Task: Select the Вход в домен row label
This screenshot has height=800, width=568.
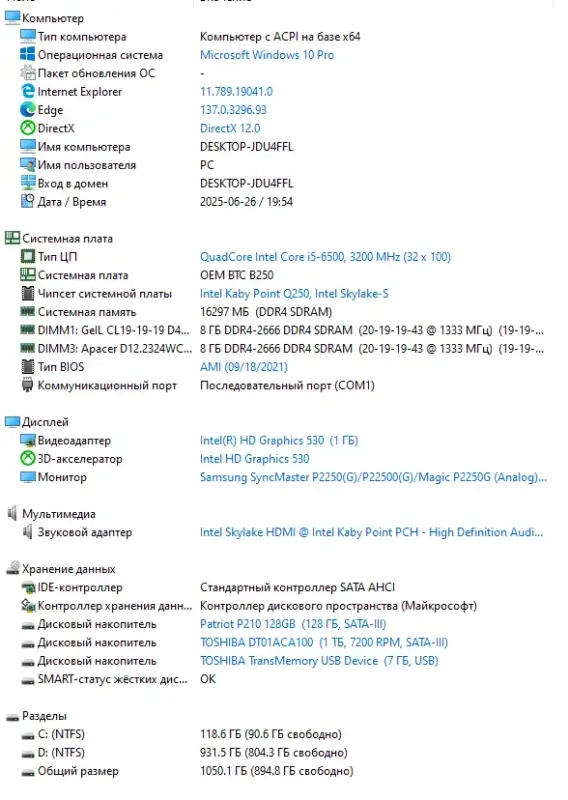Action: click(x=72, y=183)
